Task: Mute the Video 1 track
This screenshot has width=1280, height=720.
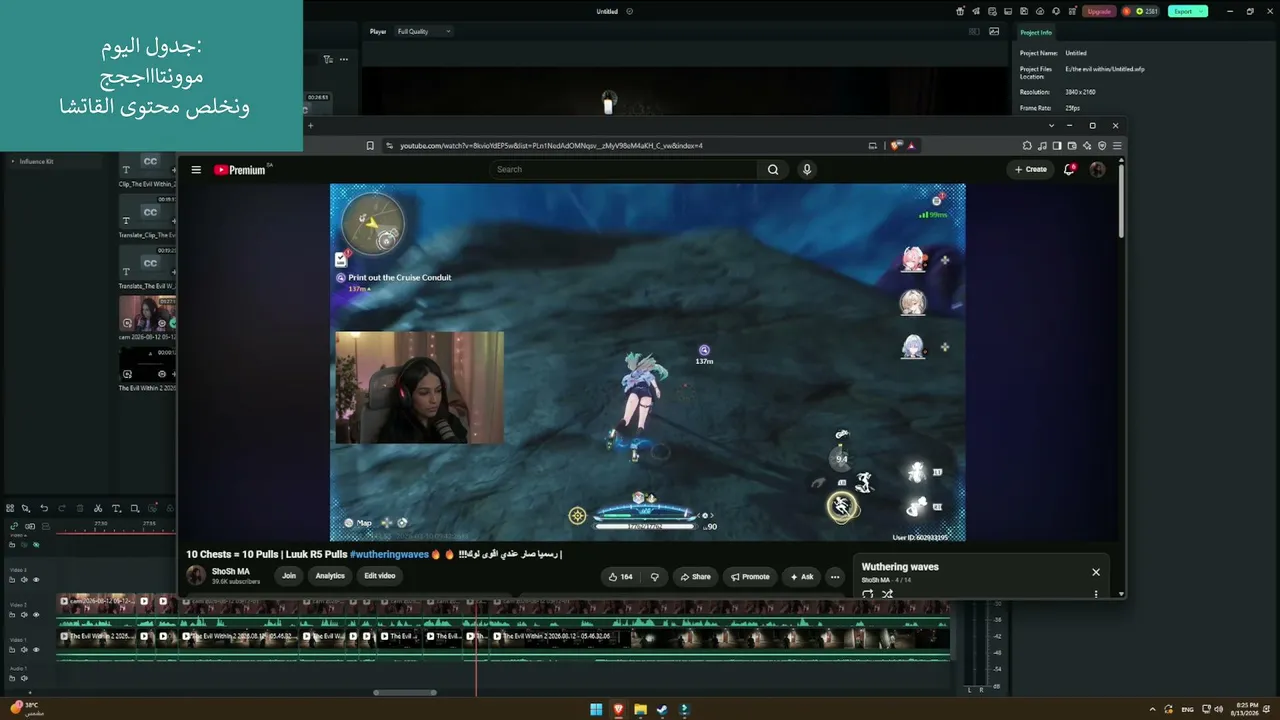Action: coord(24,650)
